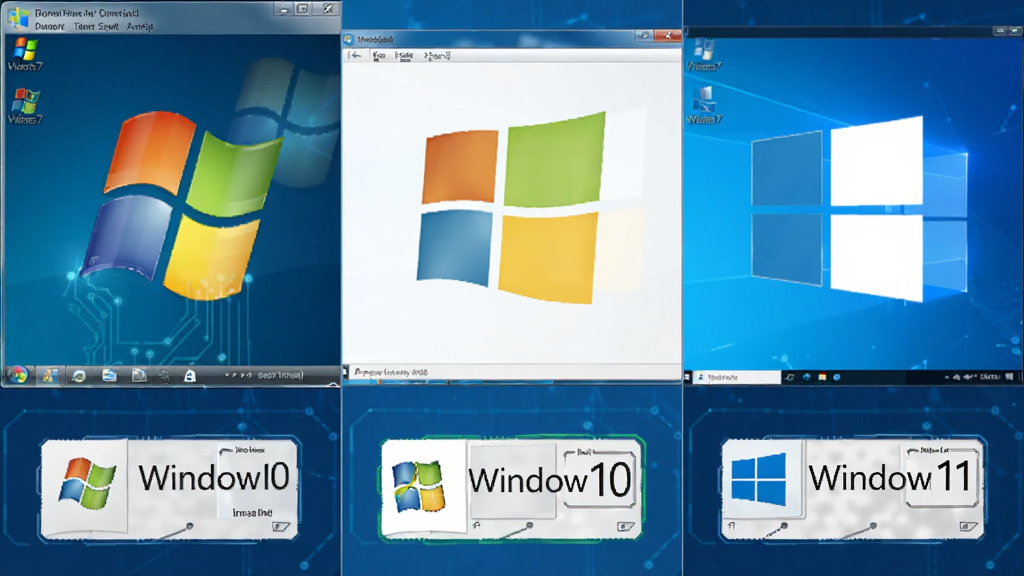Viewport: 1024px width, 576px height.
Task: Launch the Edge browser from right window taskbar
Action: (807, 377)
